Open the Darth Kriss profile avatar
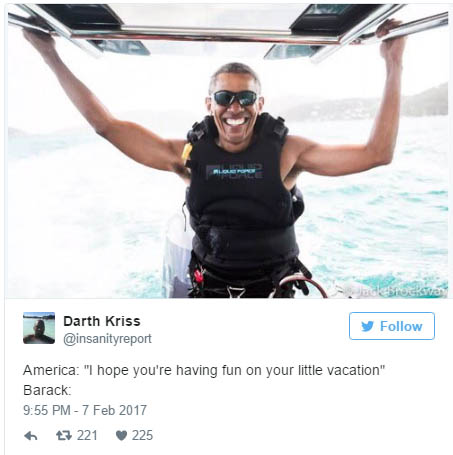This screenshot has height=455, width=453. coord(39,328)
